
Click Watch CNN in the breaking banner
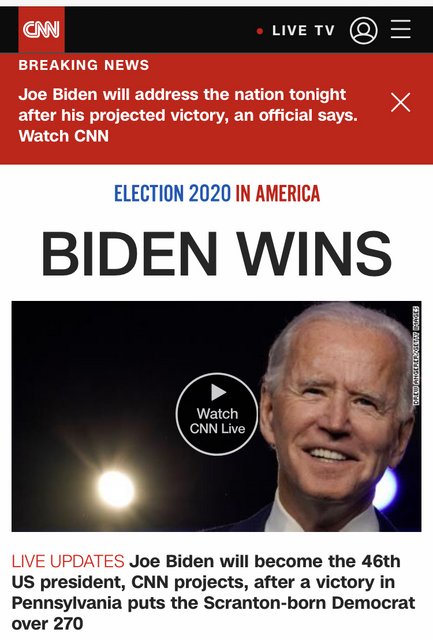pyautogui.click(x=64, y=136)
